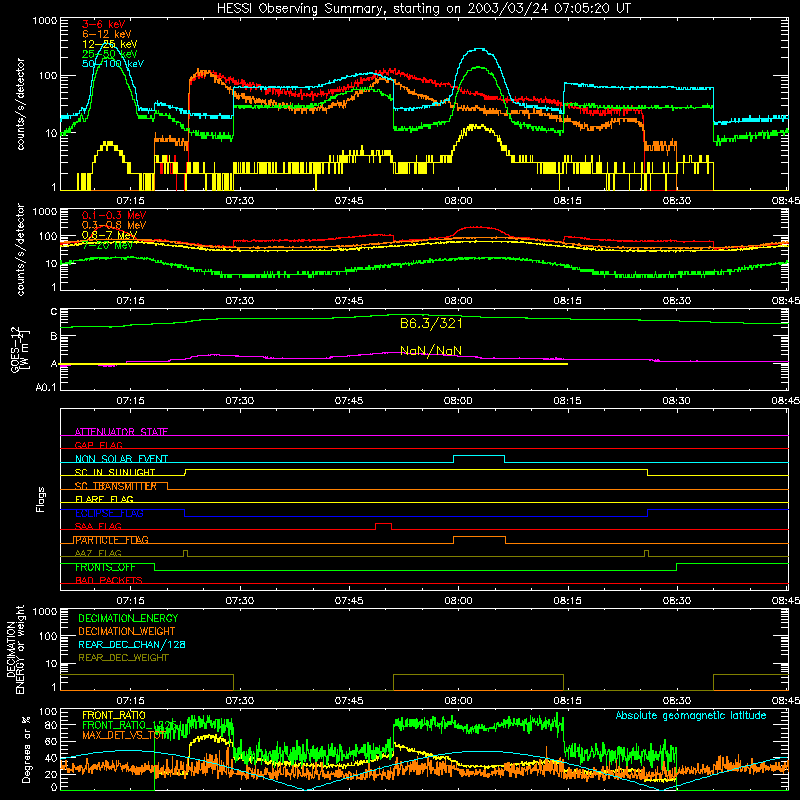Select the 'BAD_PACKETS' flag label
This screenshot has height=800, width=800.
[x=109, y=580]
